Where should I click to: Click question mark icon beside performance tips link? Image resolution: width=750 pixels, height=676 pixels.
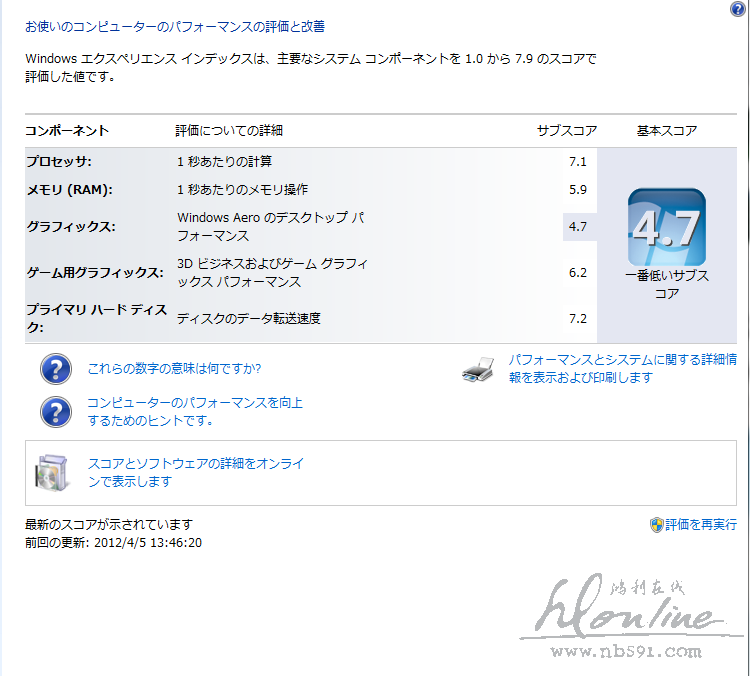pyautogui.click(x=56, y=411)
